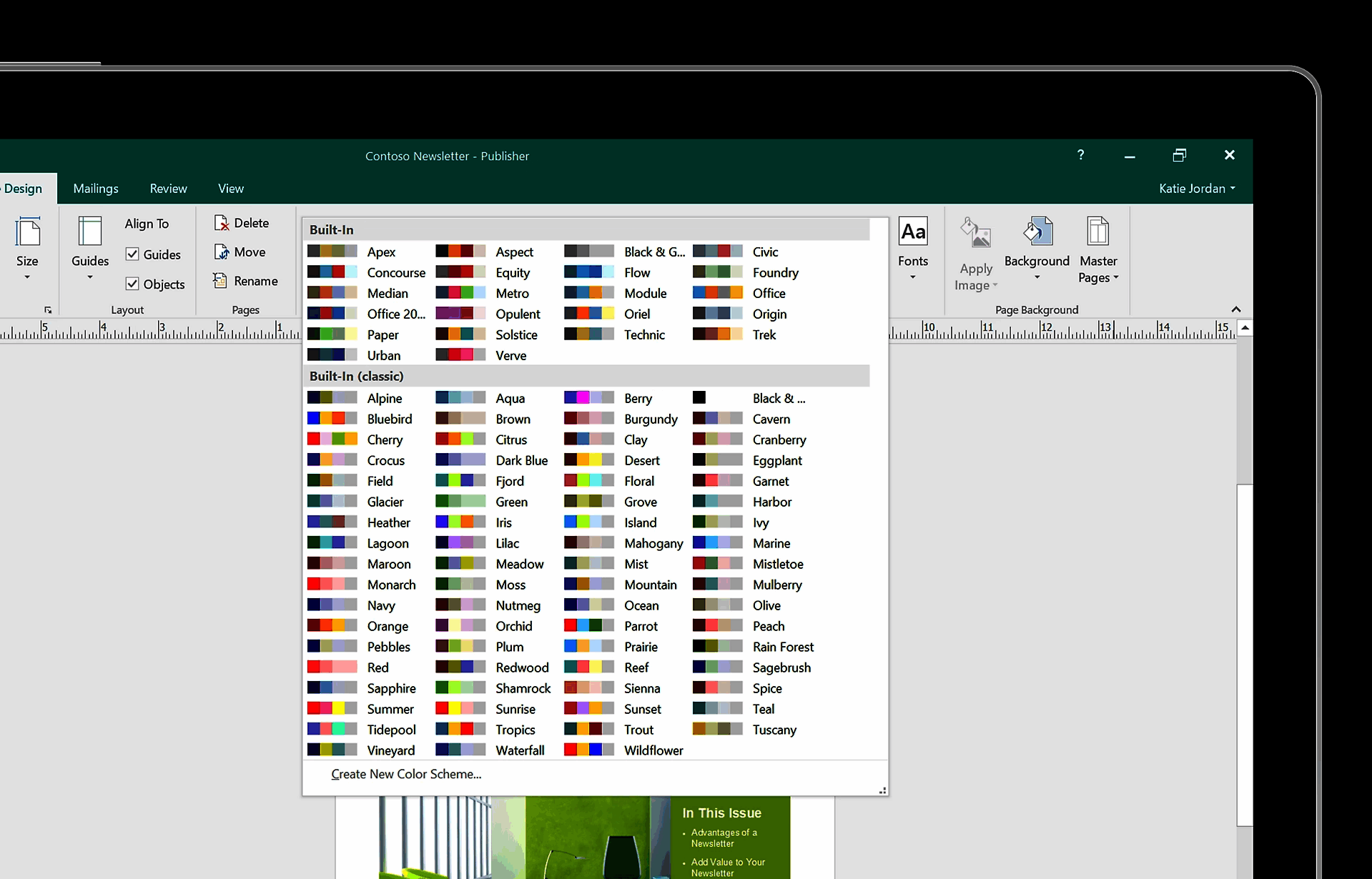Click the Help question mark icon
This screenshot has height=879, width=1372.
pyautogui.click(x=1080, y=155)
